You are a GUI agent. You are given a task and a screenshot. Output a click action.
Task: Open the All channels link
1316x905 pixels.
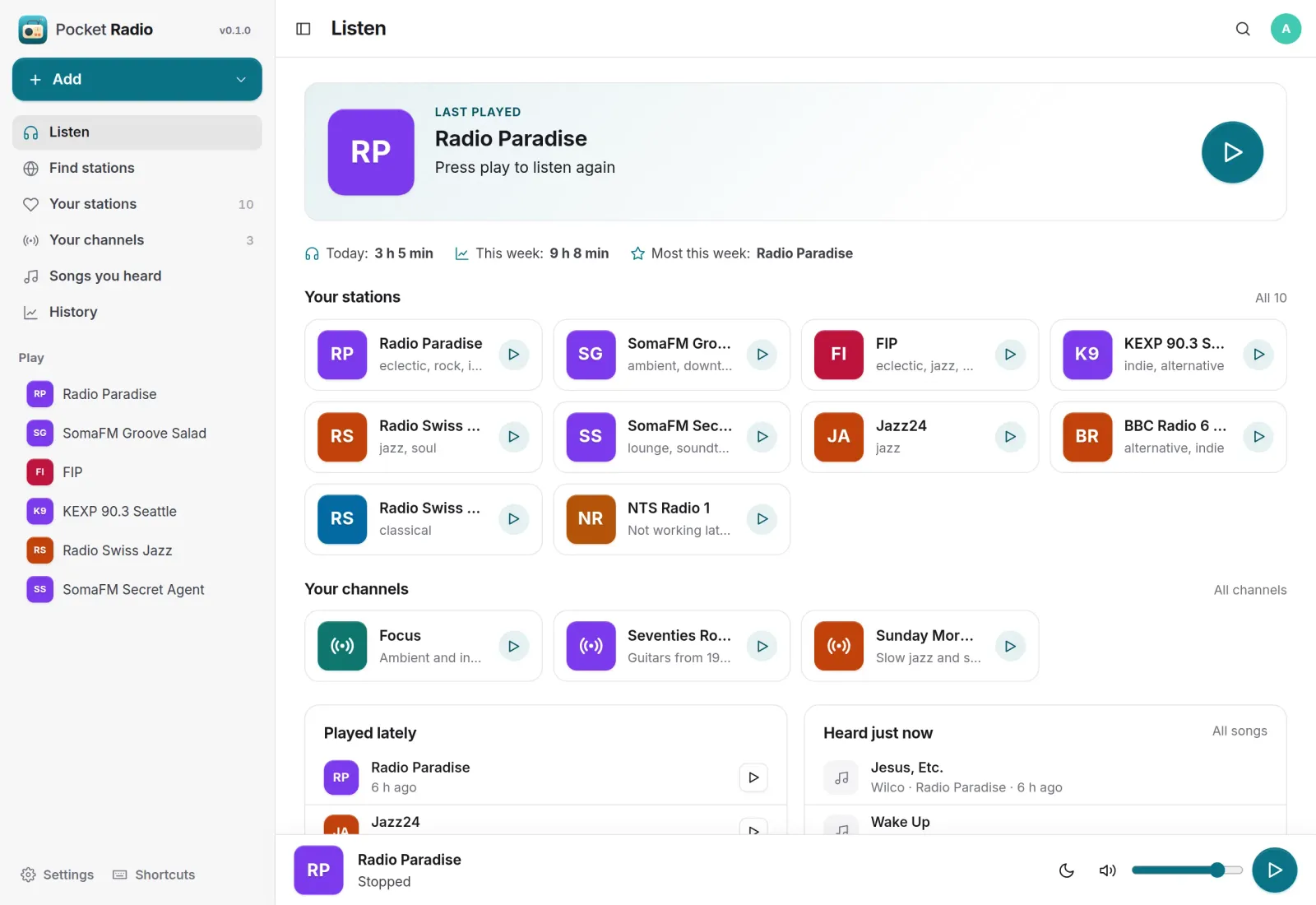click(x=1250, y=590)
